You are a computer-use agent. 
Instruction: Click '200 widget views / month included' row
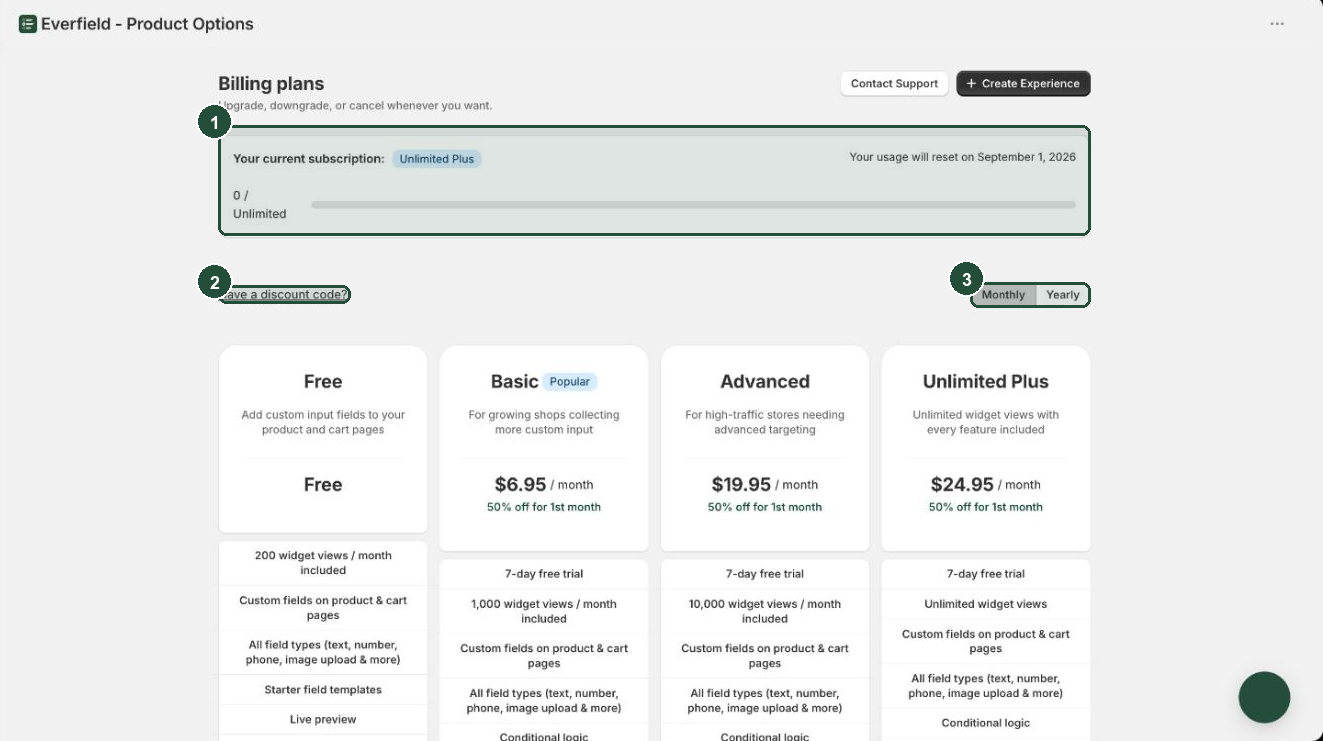[x=323, y=563]
